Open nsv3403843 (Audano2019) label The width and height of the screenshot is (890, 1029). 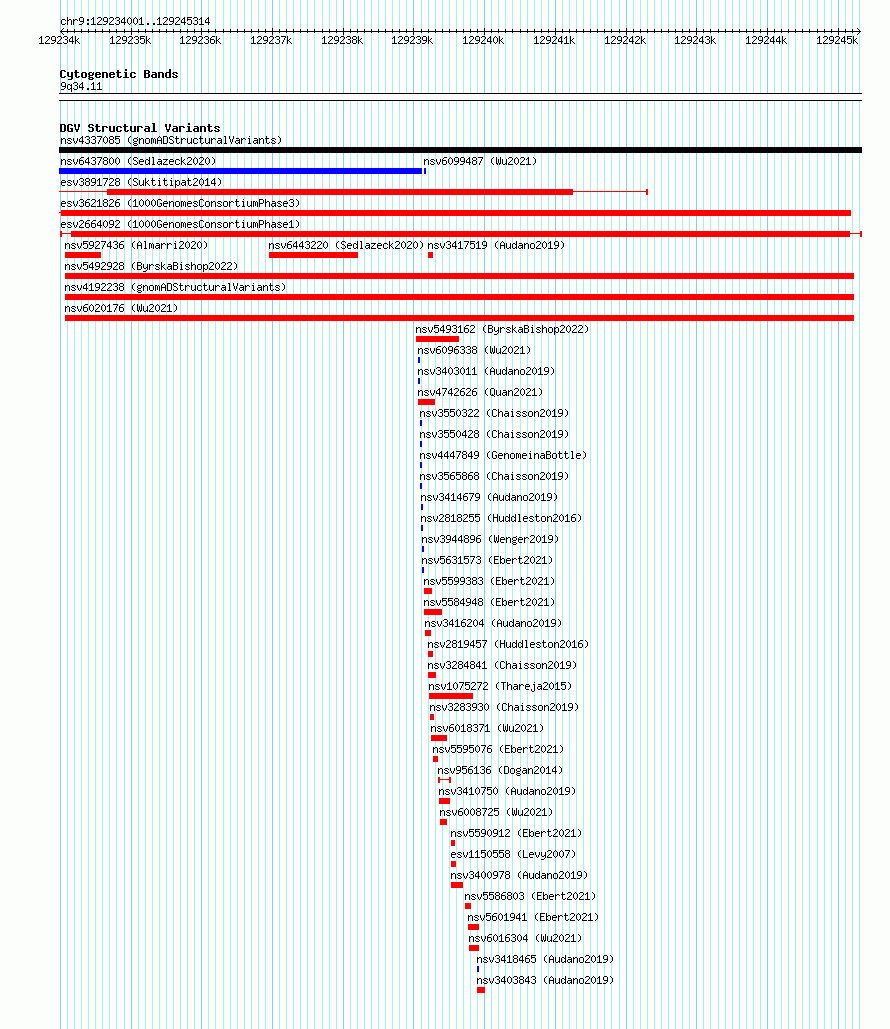coord(545,980)
